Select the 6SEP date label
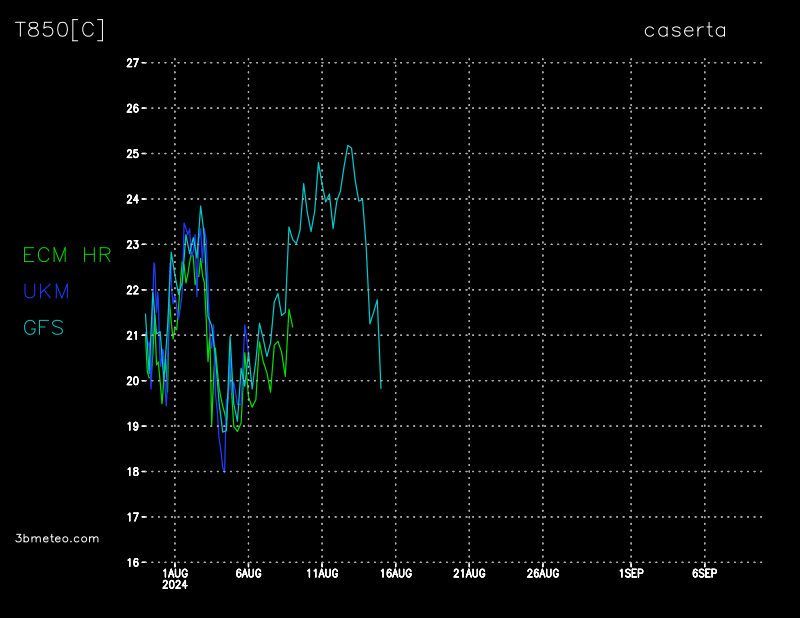Viewport: 800px width, 618px height. (x=704, y=573)
